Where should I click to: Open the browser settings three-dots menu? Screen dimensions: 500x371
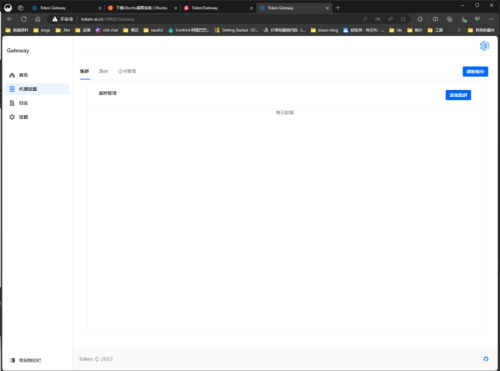pyautogui.click(x=491, y=19)
